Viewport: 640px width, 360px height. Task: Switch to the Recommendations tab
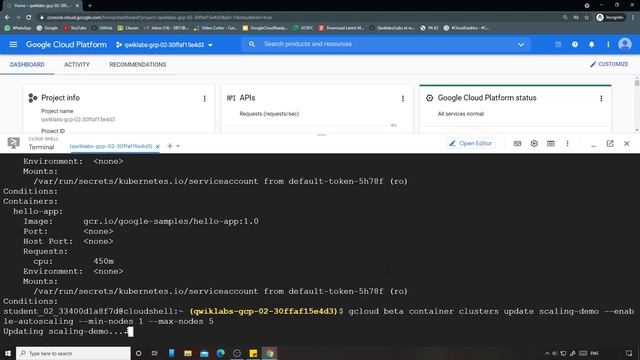(138, 64)
